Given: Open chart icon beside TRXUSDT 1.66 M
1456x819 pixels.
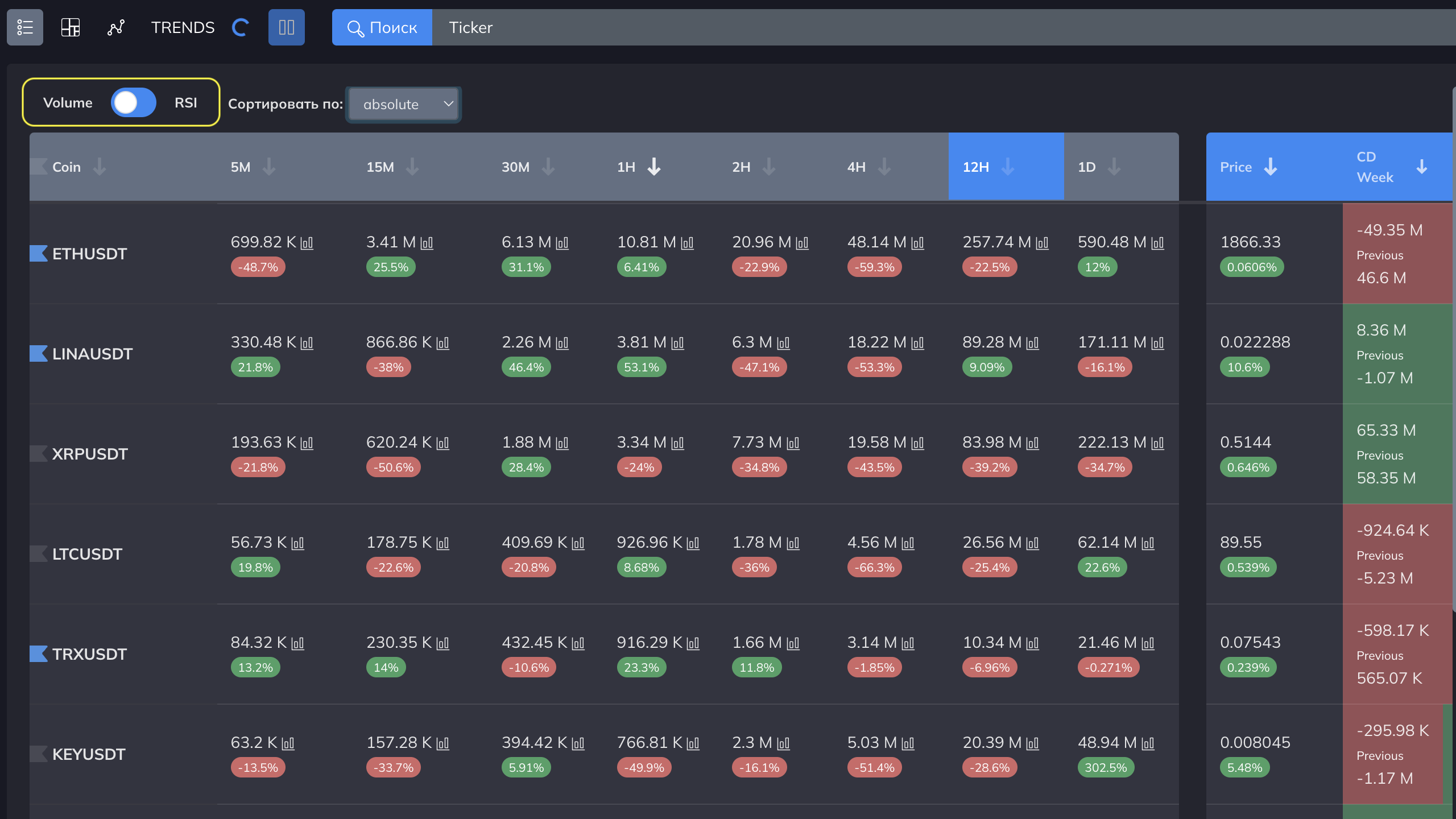Looking at the screenshot, I should click(793, 644).
